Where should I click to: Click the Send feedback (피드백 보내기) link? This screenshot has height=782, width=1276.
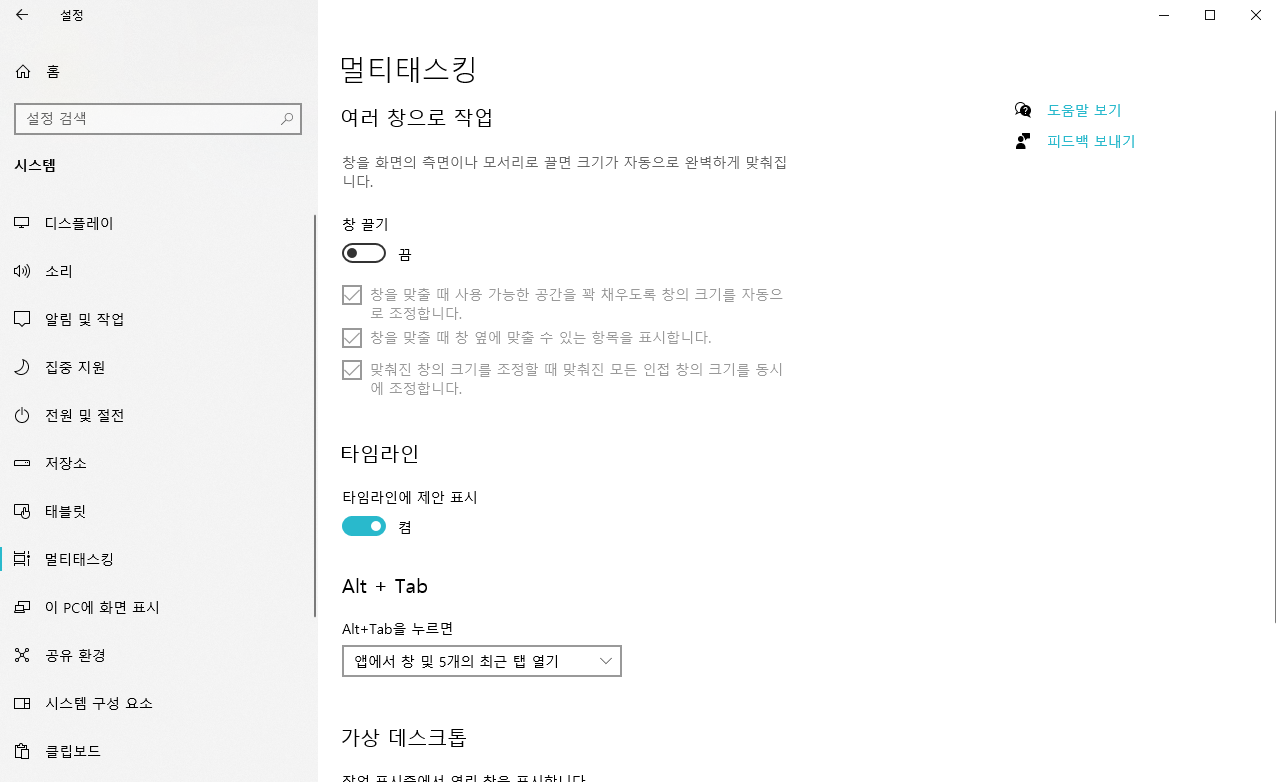[1091, 141]
